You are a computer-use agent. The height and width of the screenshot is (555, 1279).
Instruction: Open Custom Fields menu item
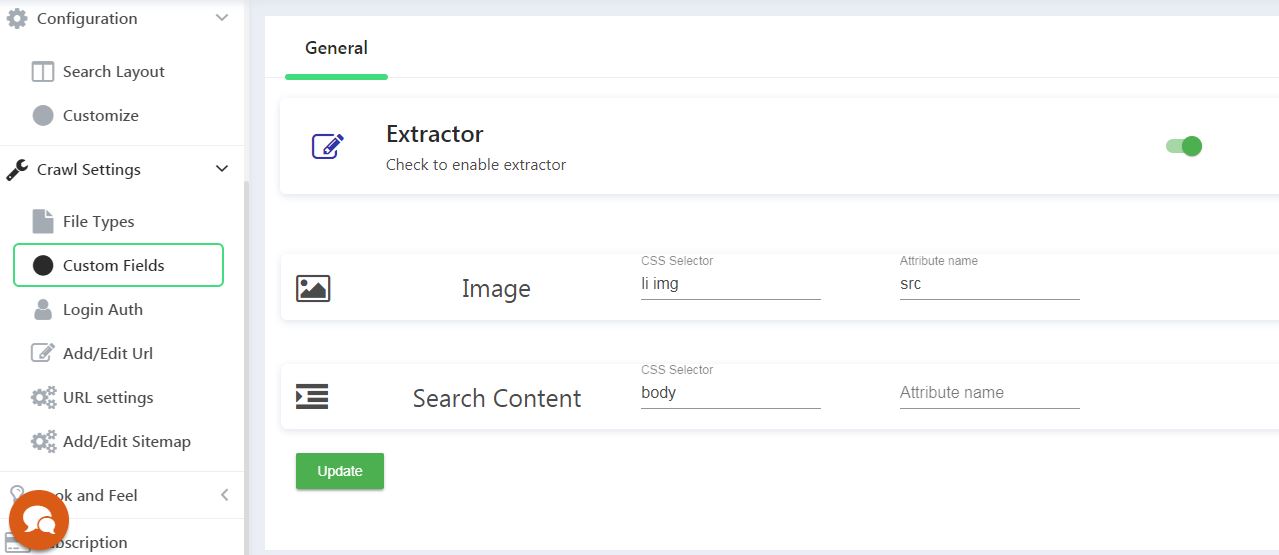[118, 266]
